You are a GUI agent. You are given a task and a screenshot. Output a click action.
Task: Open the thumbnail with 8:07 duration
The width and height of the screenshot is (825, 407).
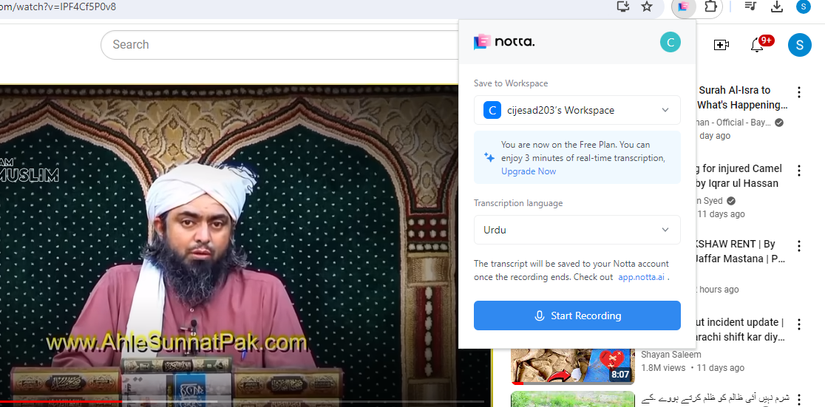(573, 367)
